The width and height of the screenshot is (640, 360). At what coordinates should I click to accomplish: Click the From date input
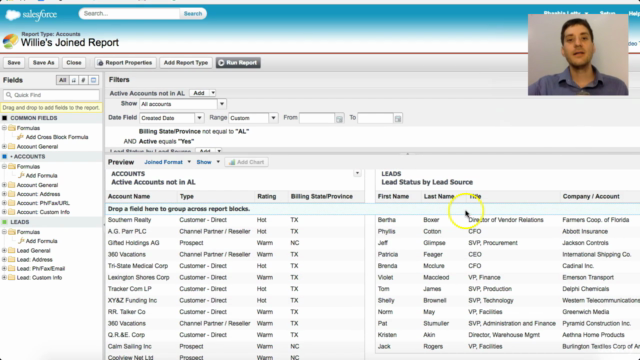pos(317,118)
